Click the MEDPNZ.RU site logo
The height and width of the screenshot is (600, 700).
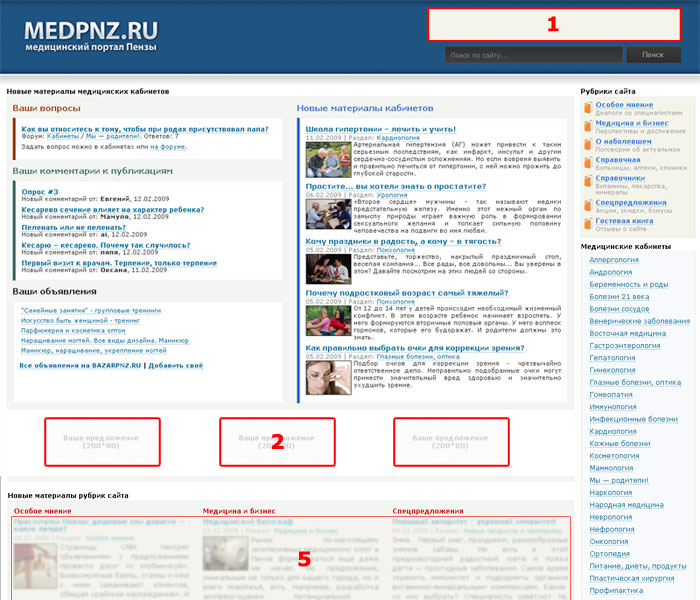(91, 36)
